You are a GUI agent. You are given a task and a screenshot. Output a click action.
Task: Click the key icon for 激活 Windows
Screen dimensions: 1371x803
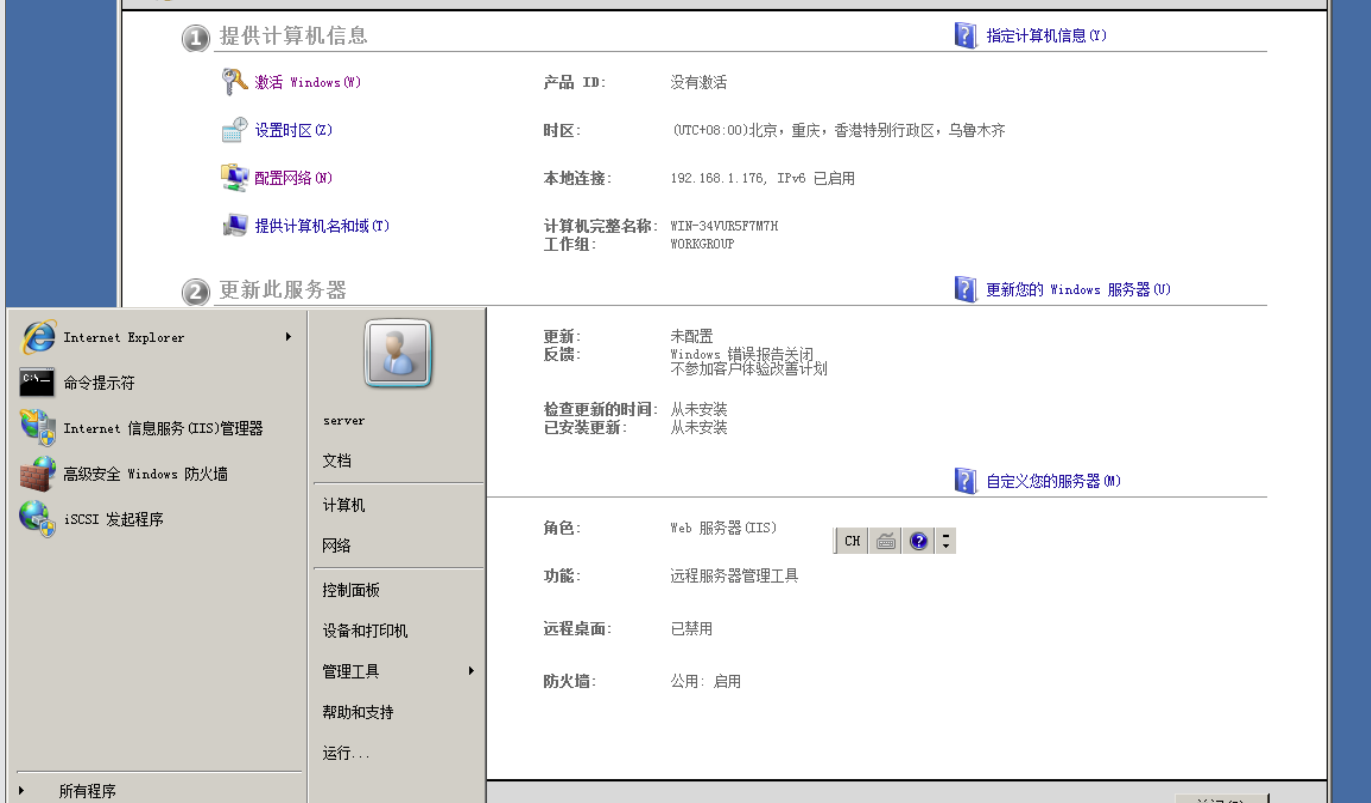coord(234,82)
